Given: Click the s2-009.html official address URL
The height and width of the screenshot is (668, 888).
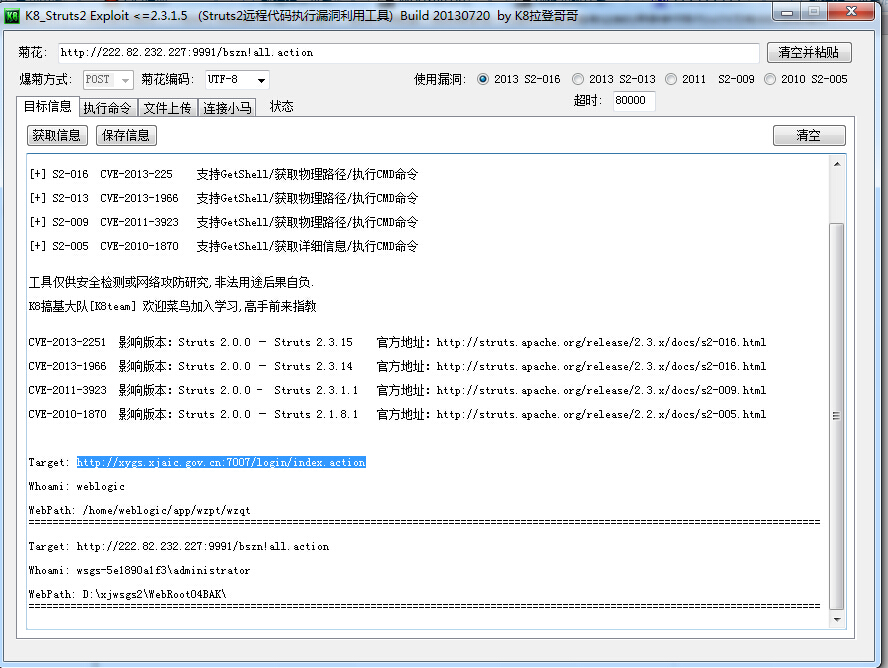Looking at the screenshot, I should tap(601, 390).
